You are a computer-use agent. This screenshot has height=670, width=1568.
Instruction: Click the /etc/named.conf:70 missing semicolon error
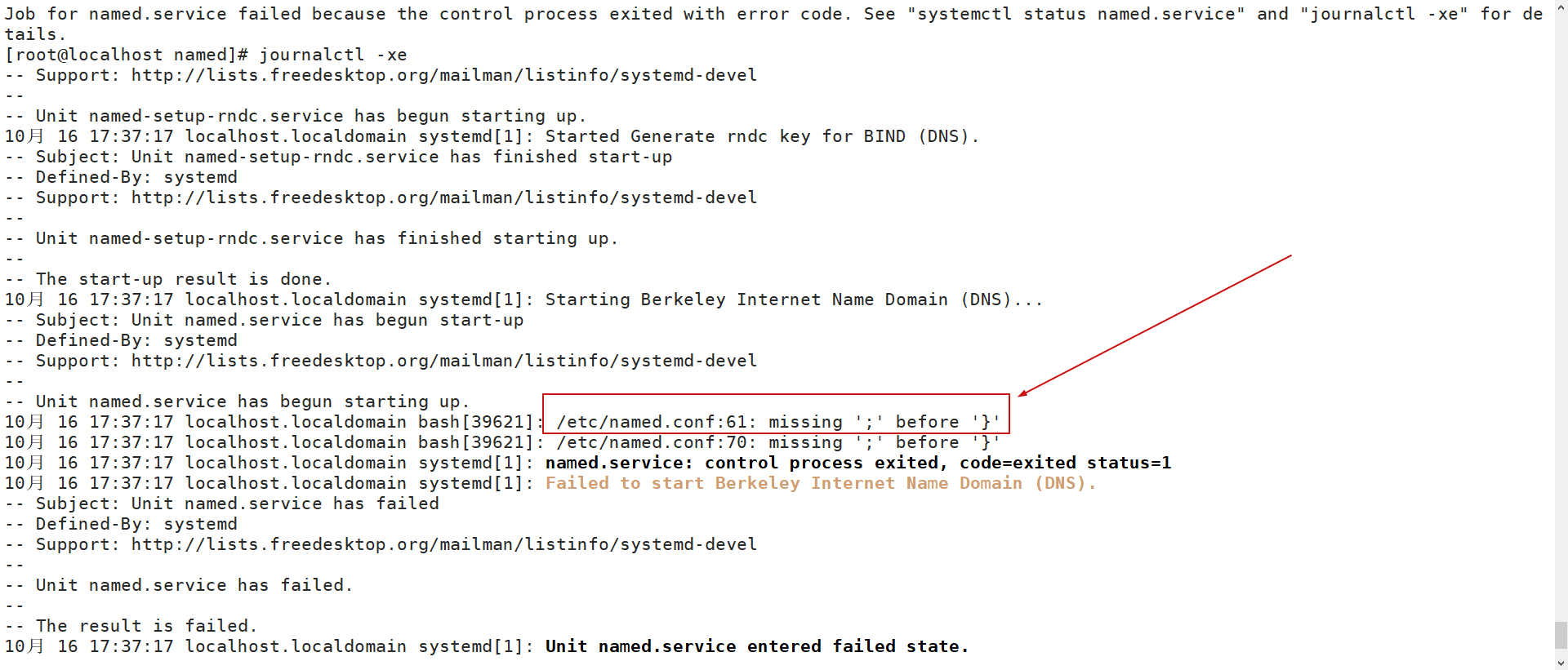(x=777, y=442)
